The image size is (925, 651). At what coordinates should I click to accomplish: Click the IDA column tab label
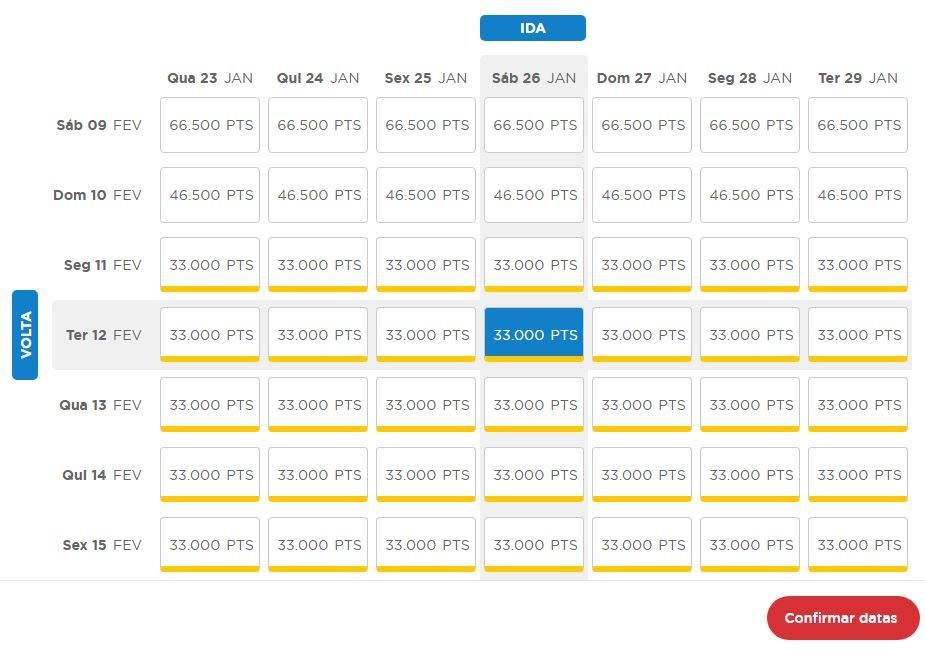click(533, 28)
